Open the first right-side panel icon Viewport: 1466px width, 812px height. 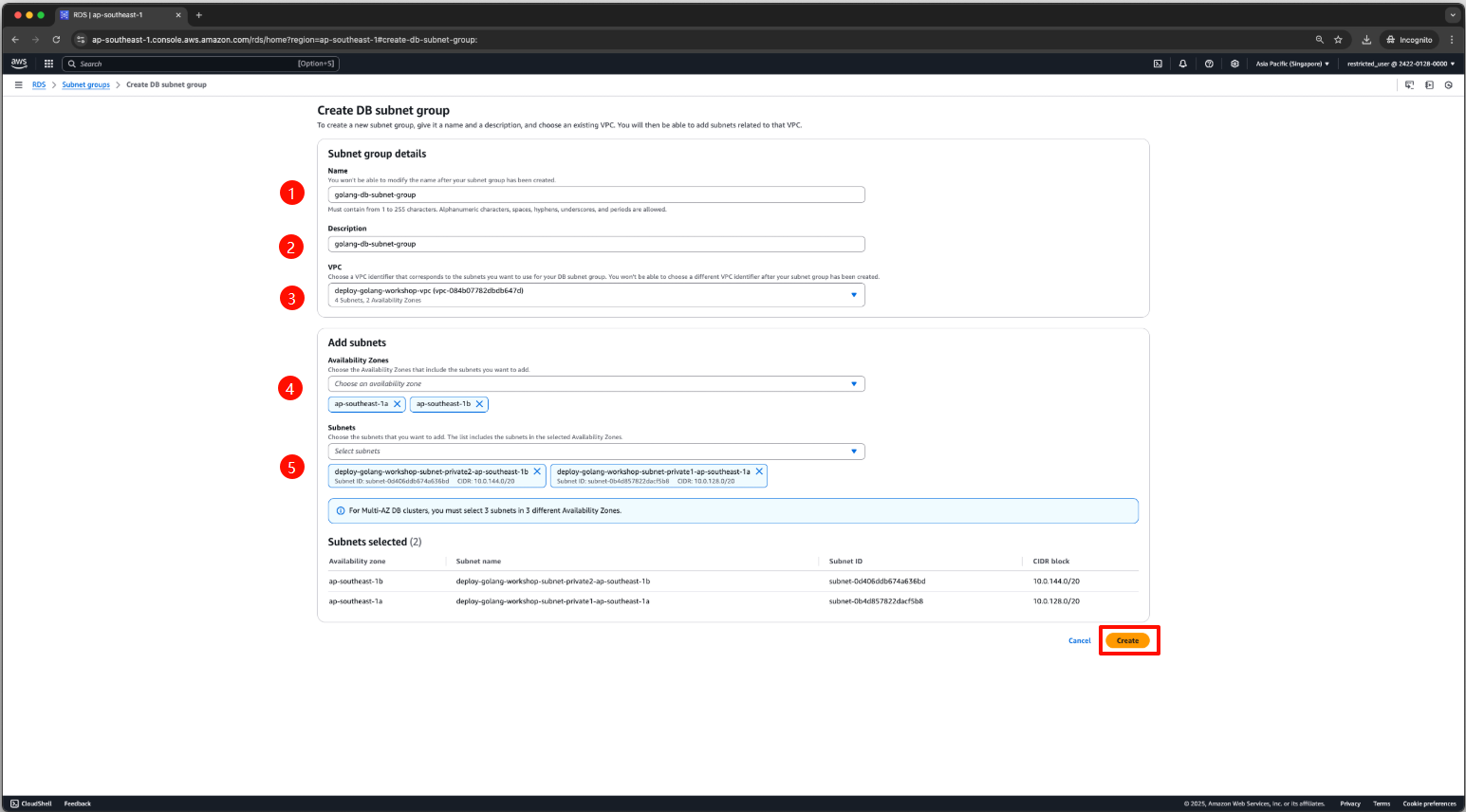1409,84
